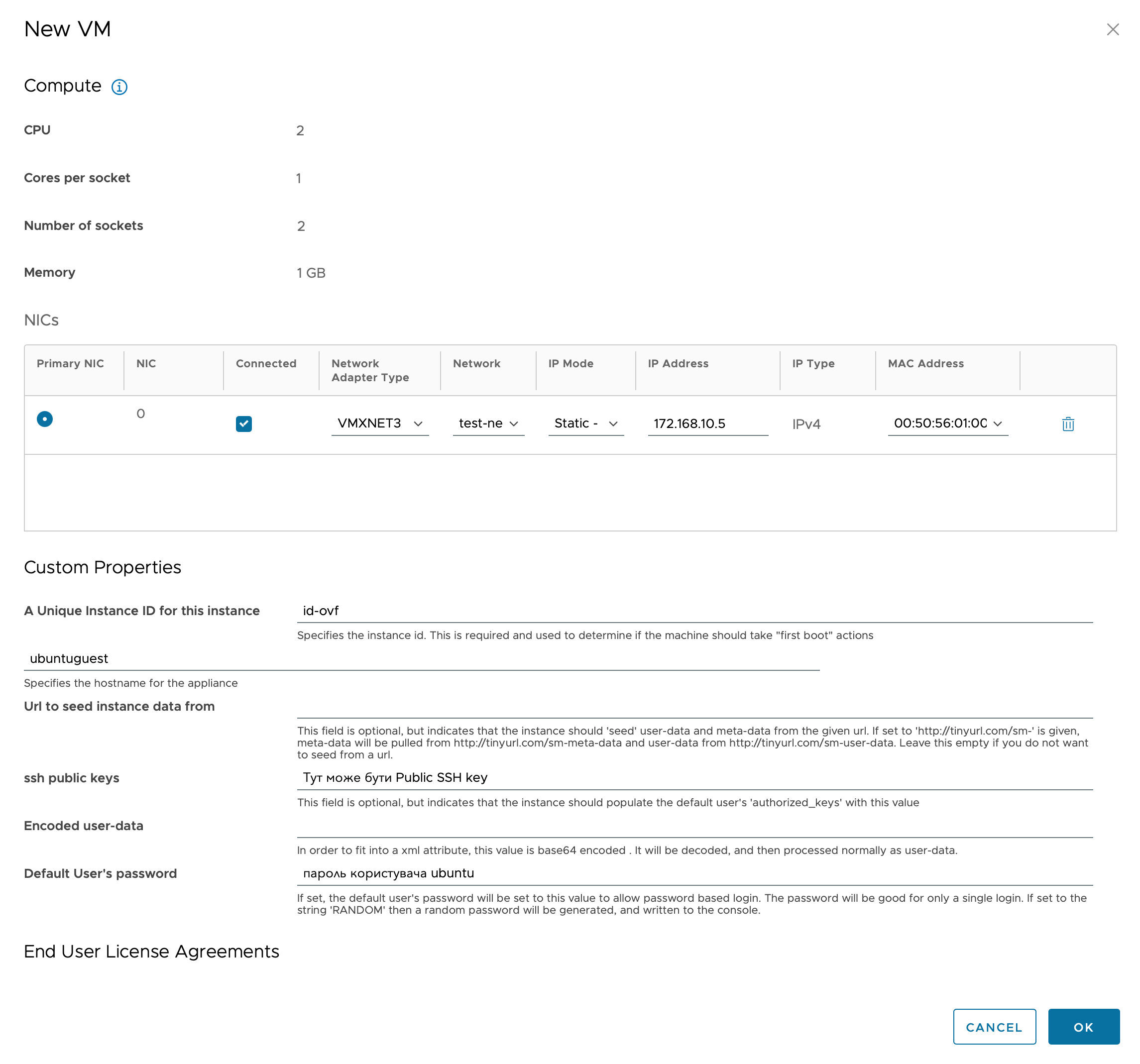Click the Unique Instance ID field
This screenshot has height=1064, width=1140.
point(695,611)
